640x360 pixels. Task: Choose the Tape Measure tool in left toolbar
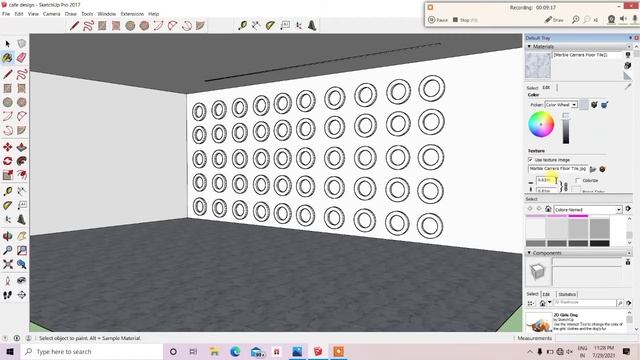(7, 191)
